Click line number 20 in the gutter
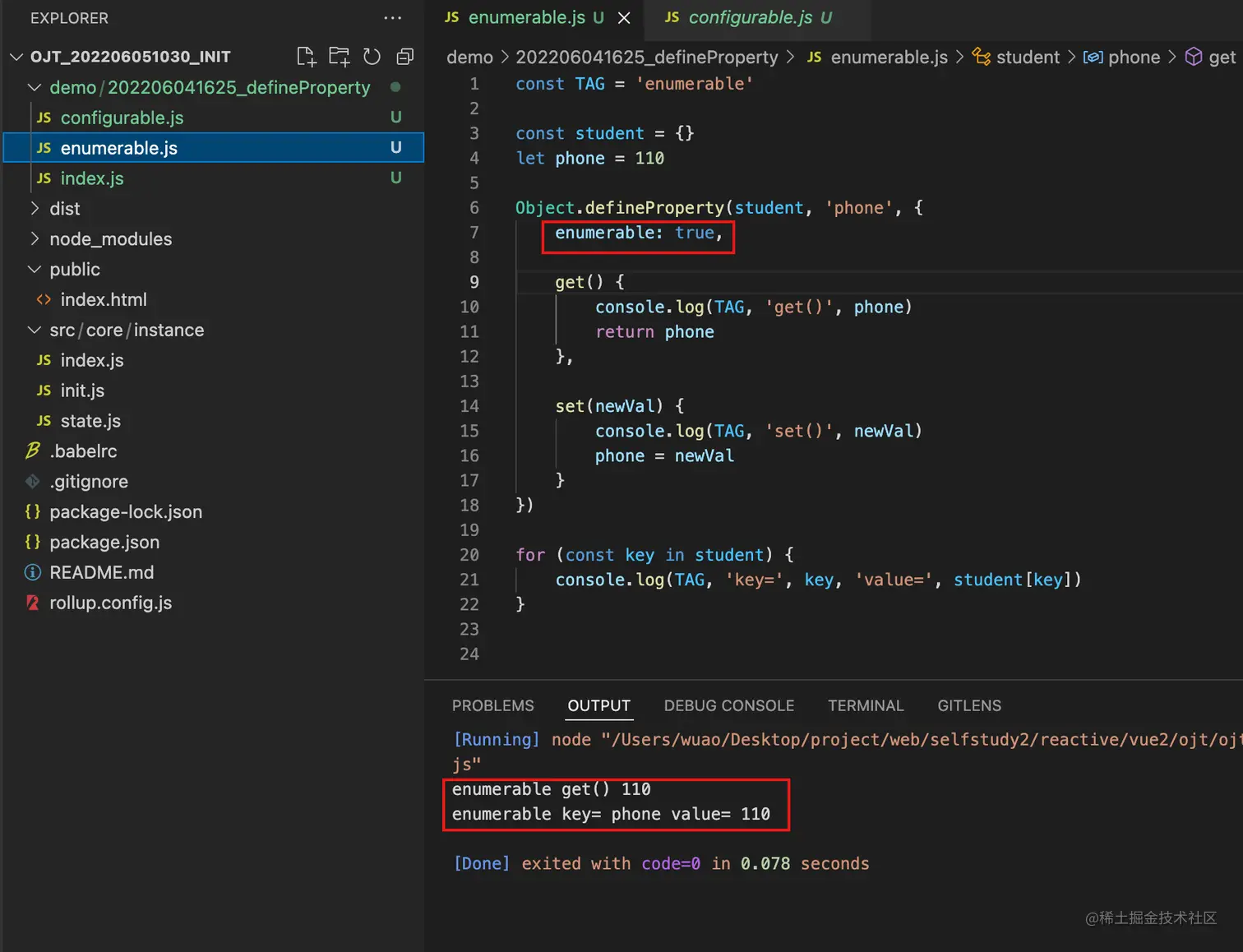This screenshot has width=1243, height=952. (x=469, y=555)
